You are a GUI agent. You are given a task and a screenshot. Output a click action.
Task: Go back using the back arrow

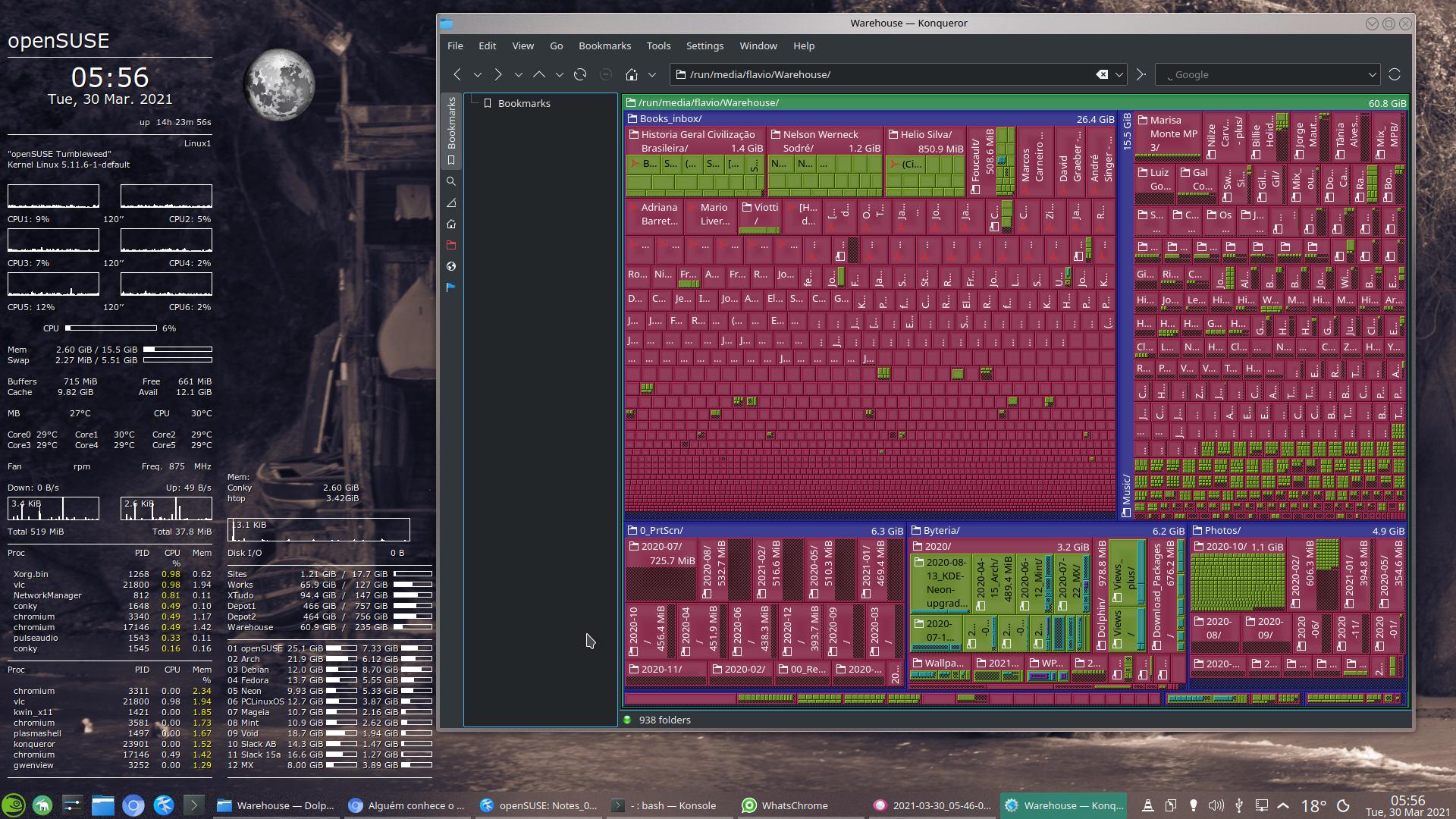click(x=457, y=74)
